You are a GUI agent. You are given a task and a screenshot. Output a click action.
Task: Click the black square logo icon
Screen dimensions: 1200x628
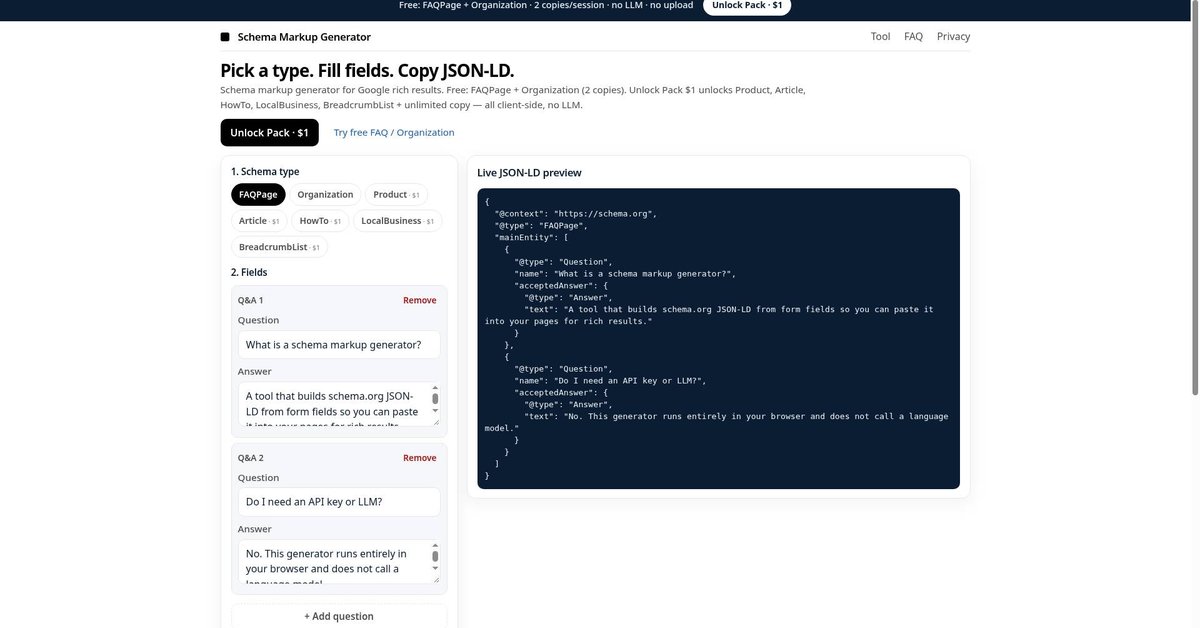225,37
